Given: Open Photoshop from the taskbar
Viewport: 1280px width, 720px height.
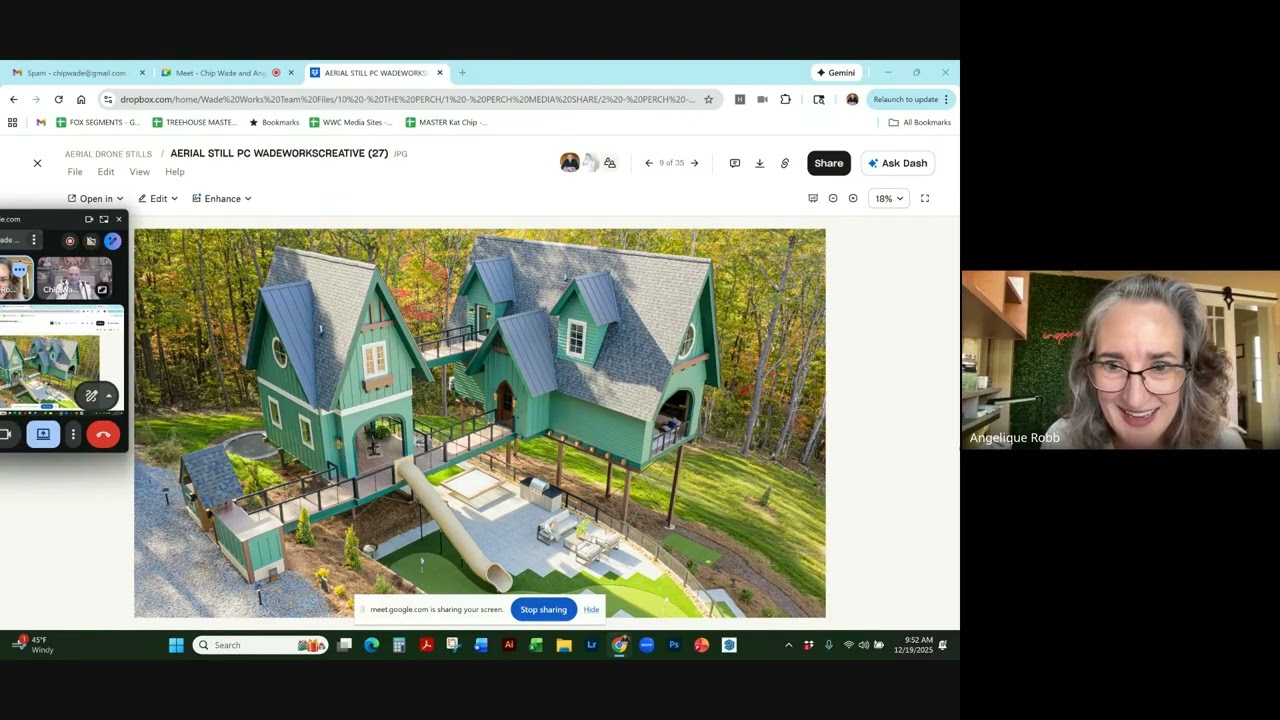Looking at the screenshot, I should pos(674,645).
